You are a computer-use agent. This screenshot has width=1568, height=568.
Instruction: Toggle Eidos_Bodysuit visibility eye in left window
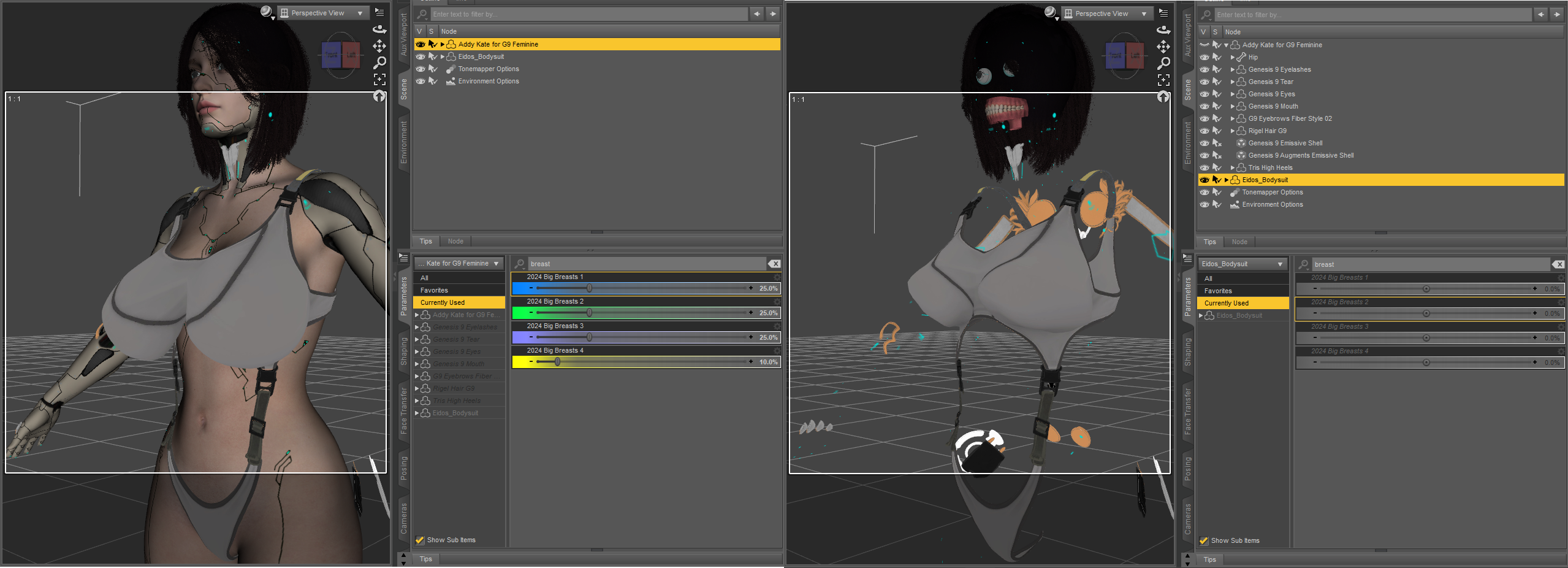coord(421,56)
